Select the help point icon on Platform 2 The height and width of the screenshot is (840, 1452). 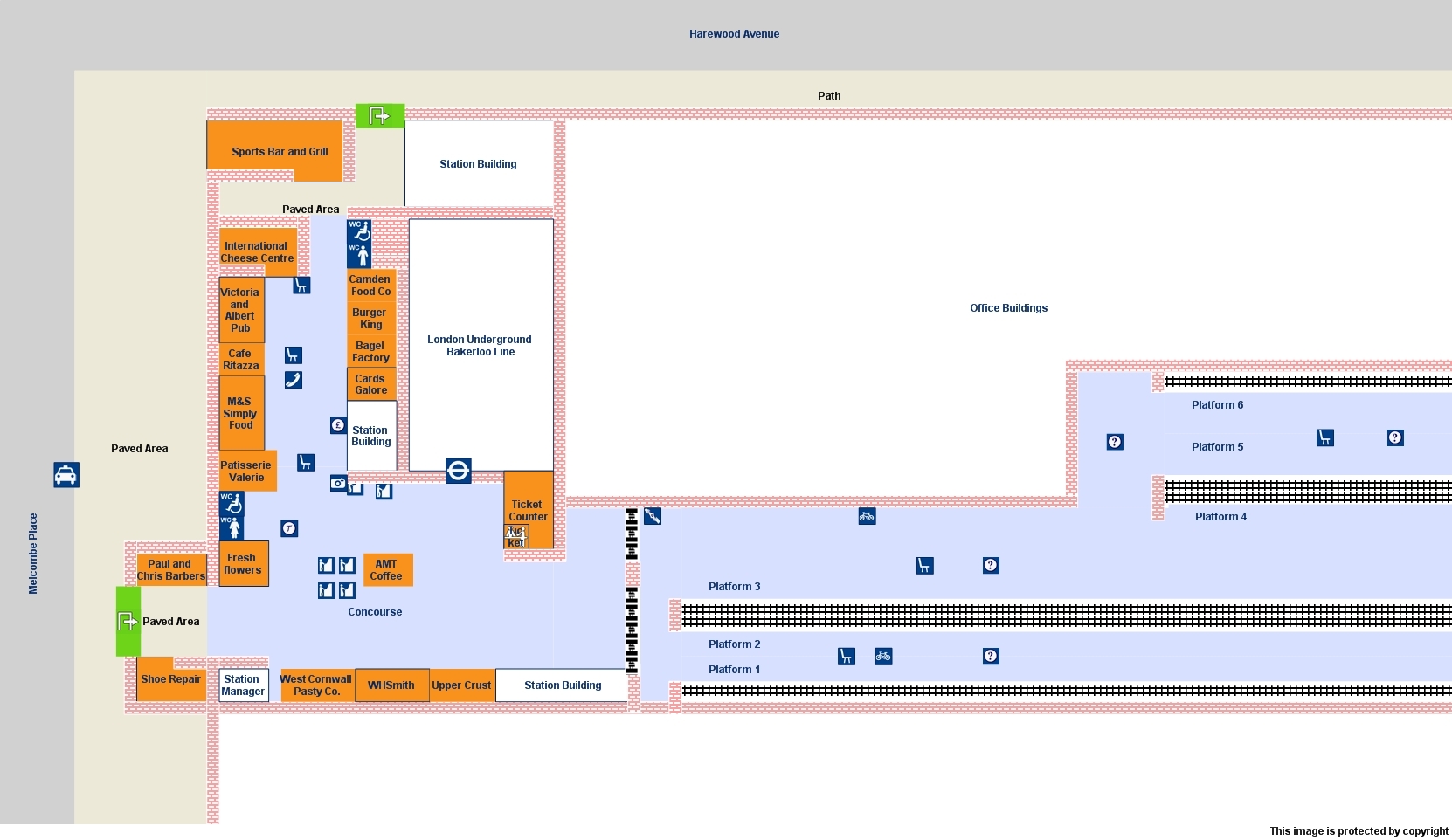(990, 656)
